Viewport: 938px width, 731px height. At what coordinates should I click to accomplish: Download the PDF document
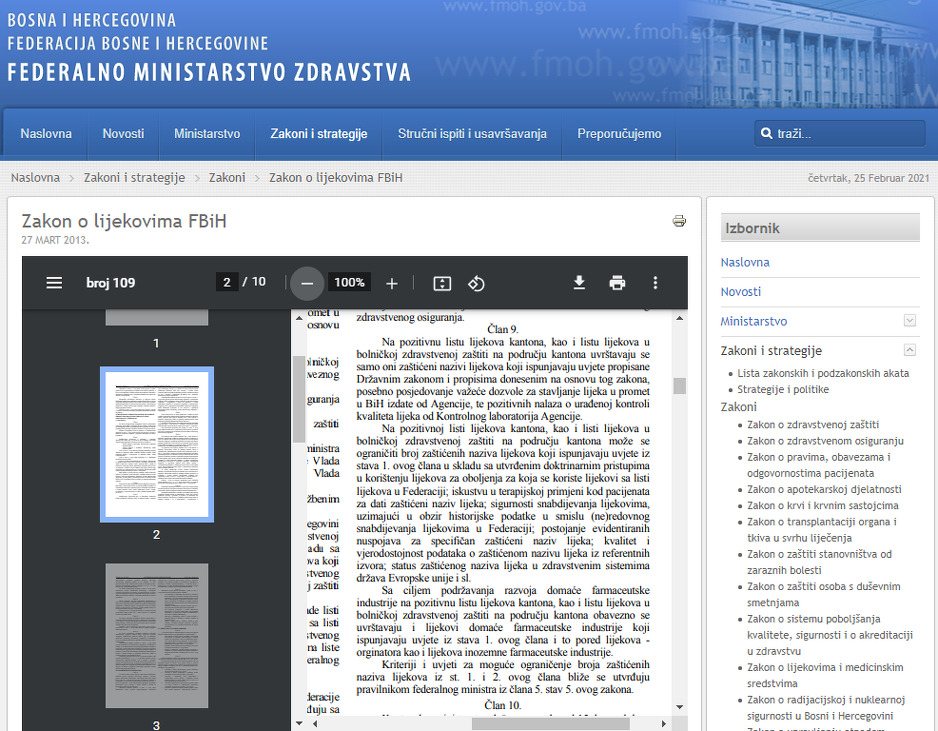[579, 283]
